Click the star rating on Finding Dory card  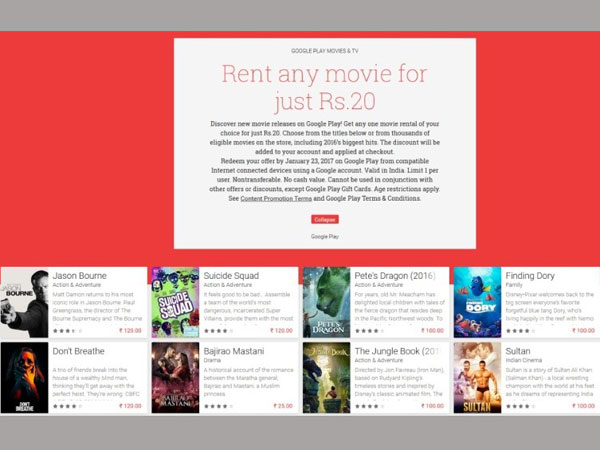(x=521, y=331)
